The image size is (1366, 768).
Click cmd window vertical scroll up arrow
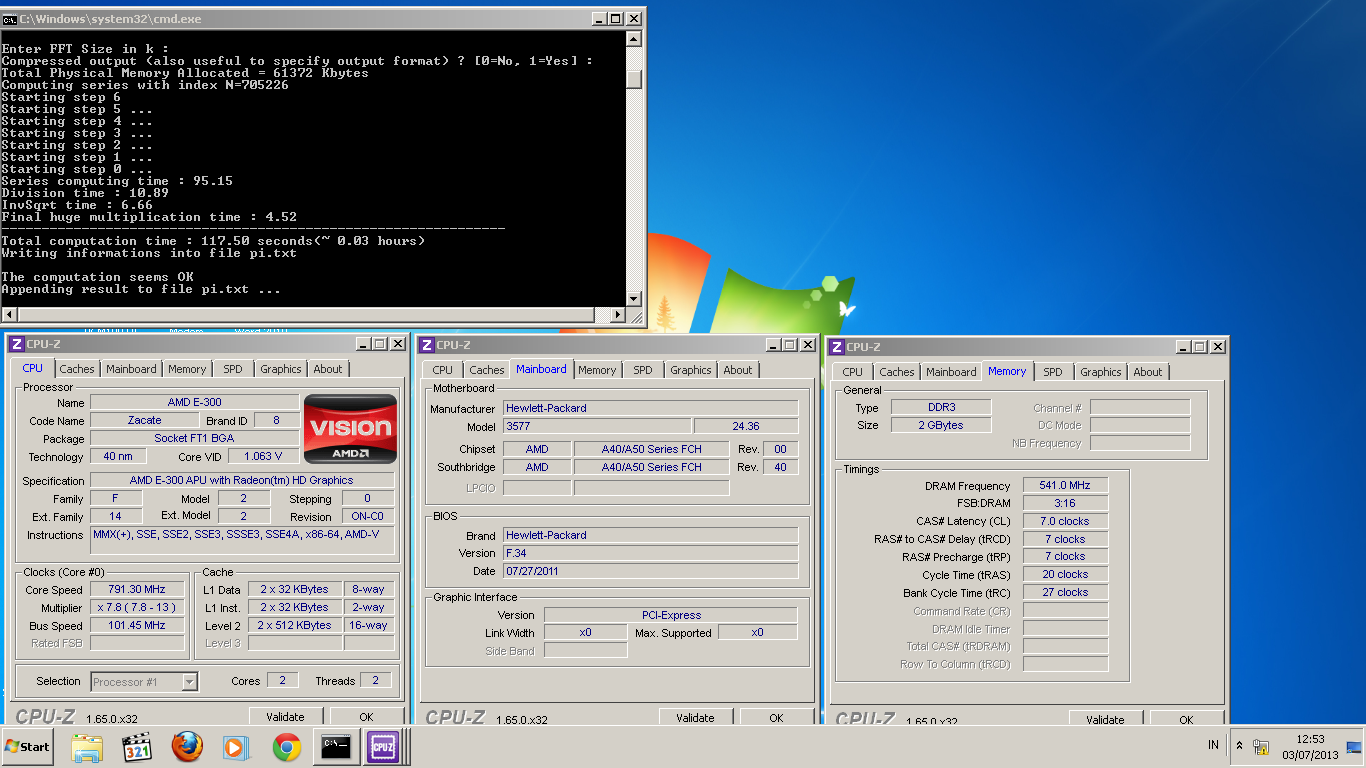click(634, 38)
